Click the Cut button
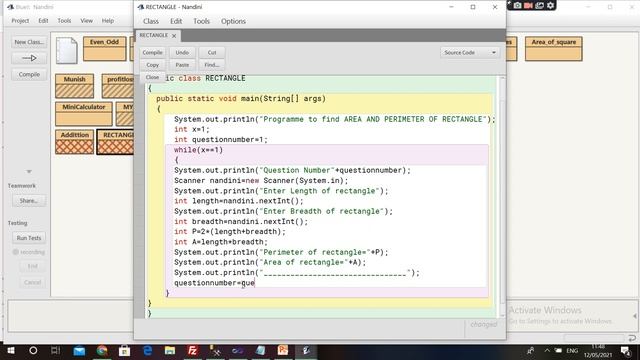This screenshot has height=360, width=640. [212, 53]
